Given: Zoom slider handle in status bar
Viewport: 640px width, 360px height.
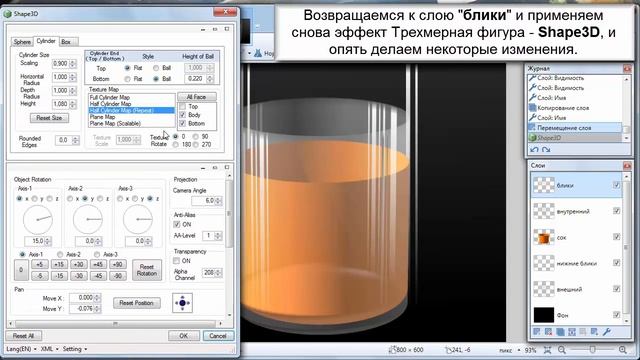Looking at the screenshot, I should point(593,350).
